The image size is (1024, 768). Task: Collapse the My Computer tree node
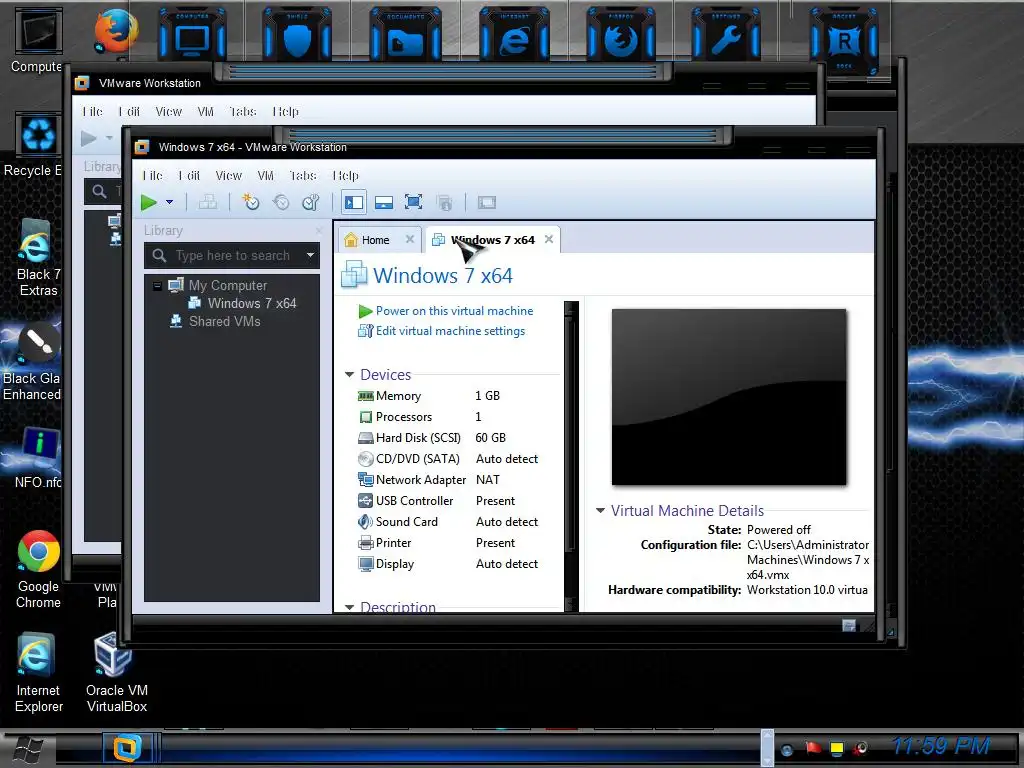tap(157, 285)
